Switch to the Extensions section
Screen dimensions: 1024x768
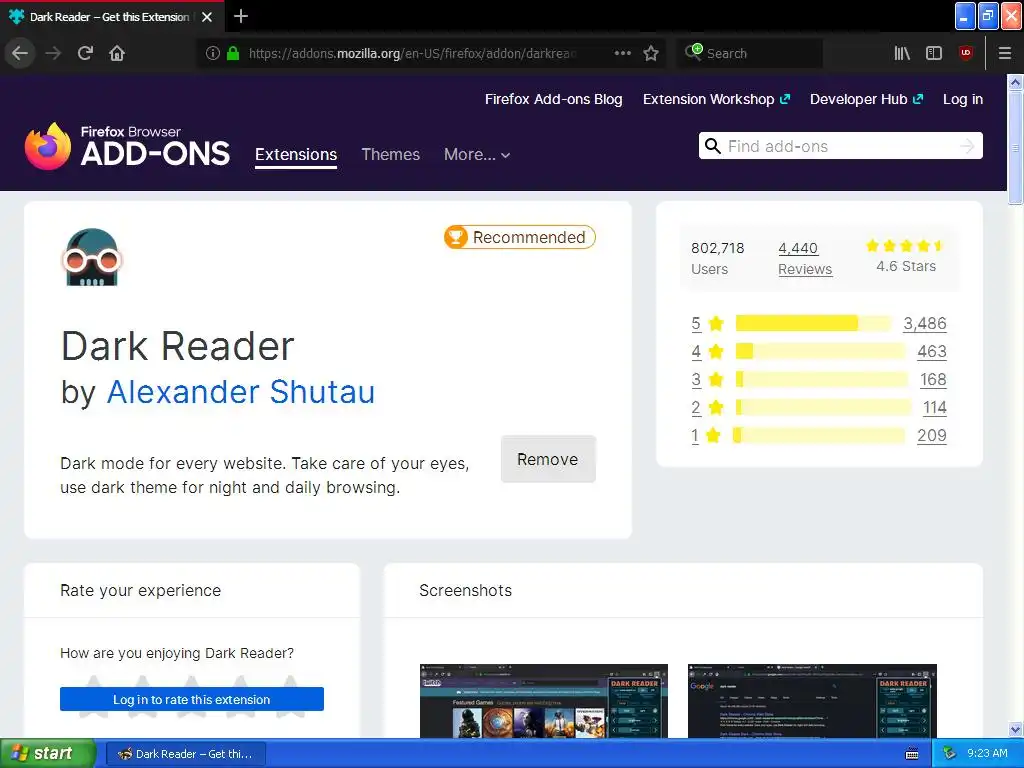pos(296,155)
